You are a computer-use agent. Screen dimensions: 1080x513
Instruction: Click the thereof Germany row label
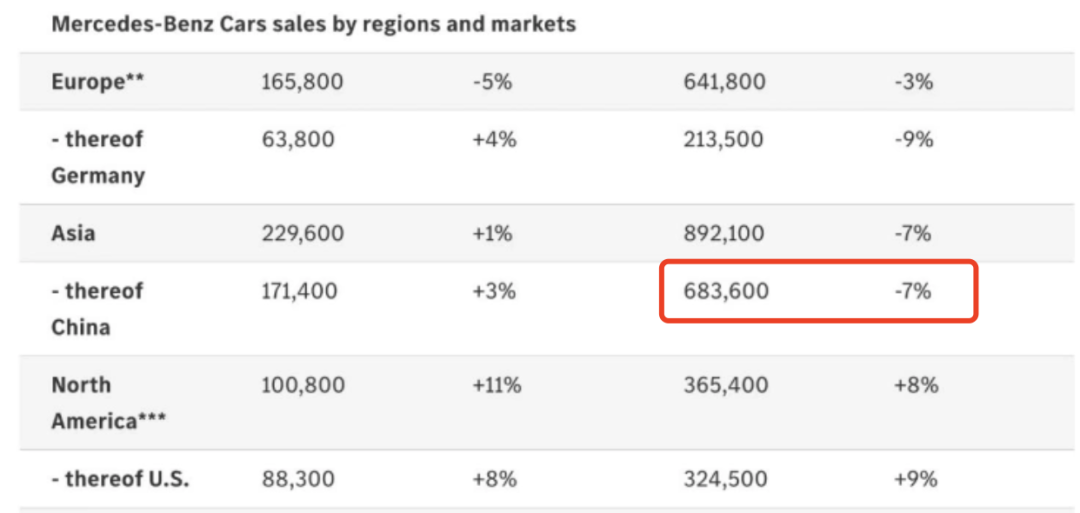pos(98,157)
